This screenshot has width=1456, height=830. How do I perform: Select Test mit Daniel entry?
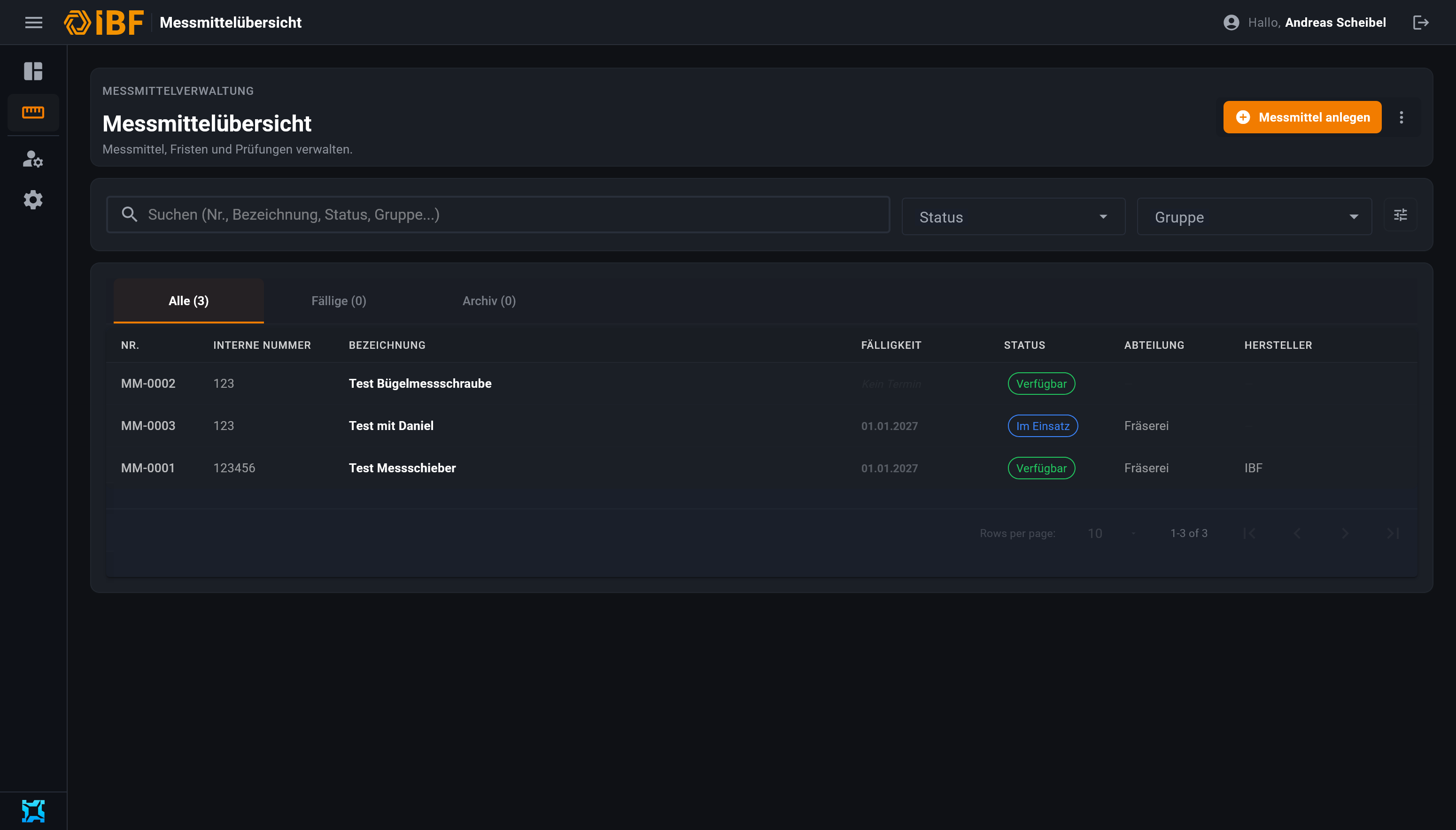(391, 426)
